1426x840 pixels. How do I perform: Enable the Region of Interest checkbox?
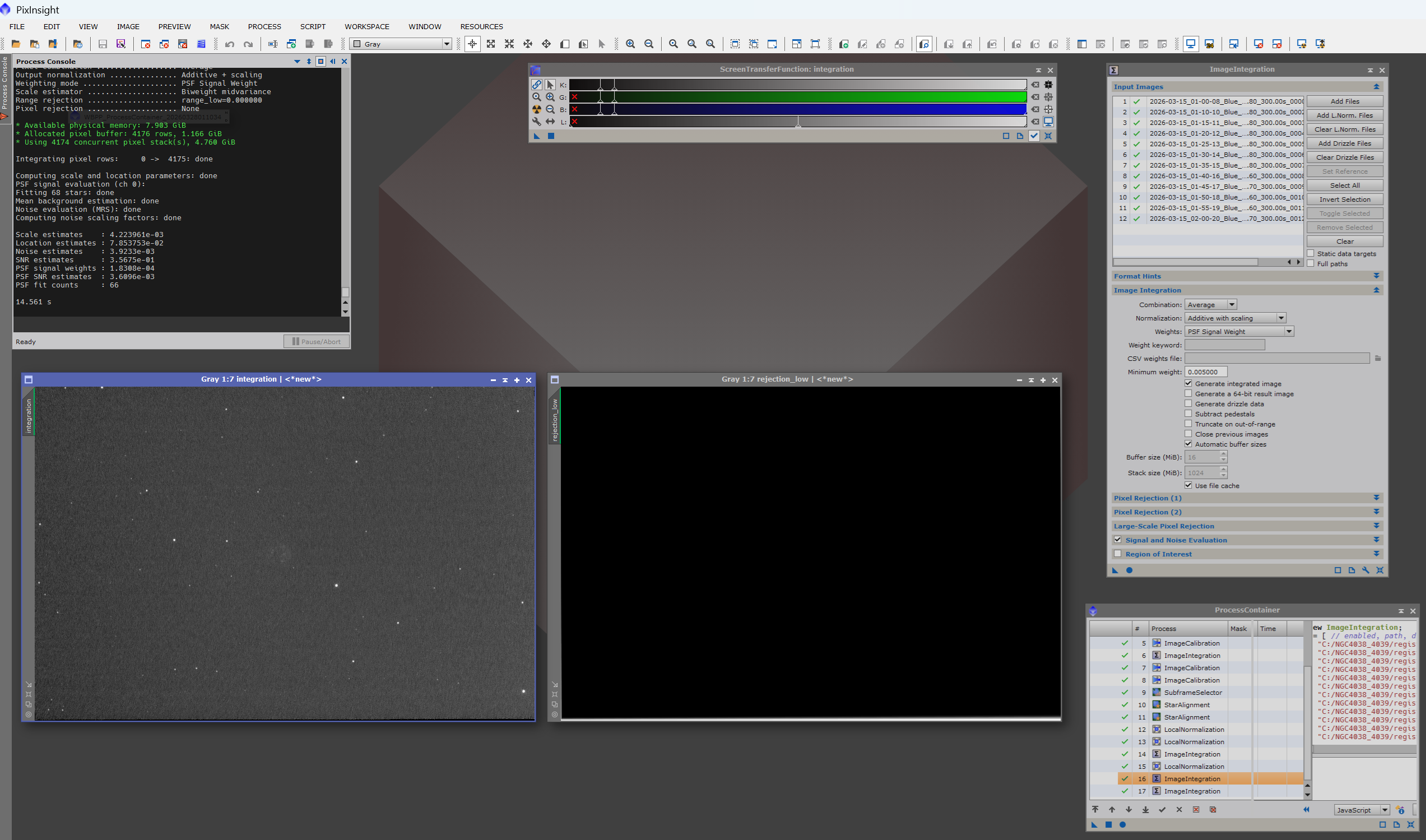pos(1118,554)
